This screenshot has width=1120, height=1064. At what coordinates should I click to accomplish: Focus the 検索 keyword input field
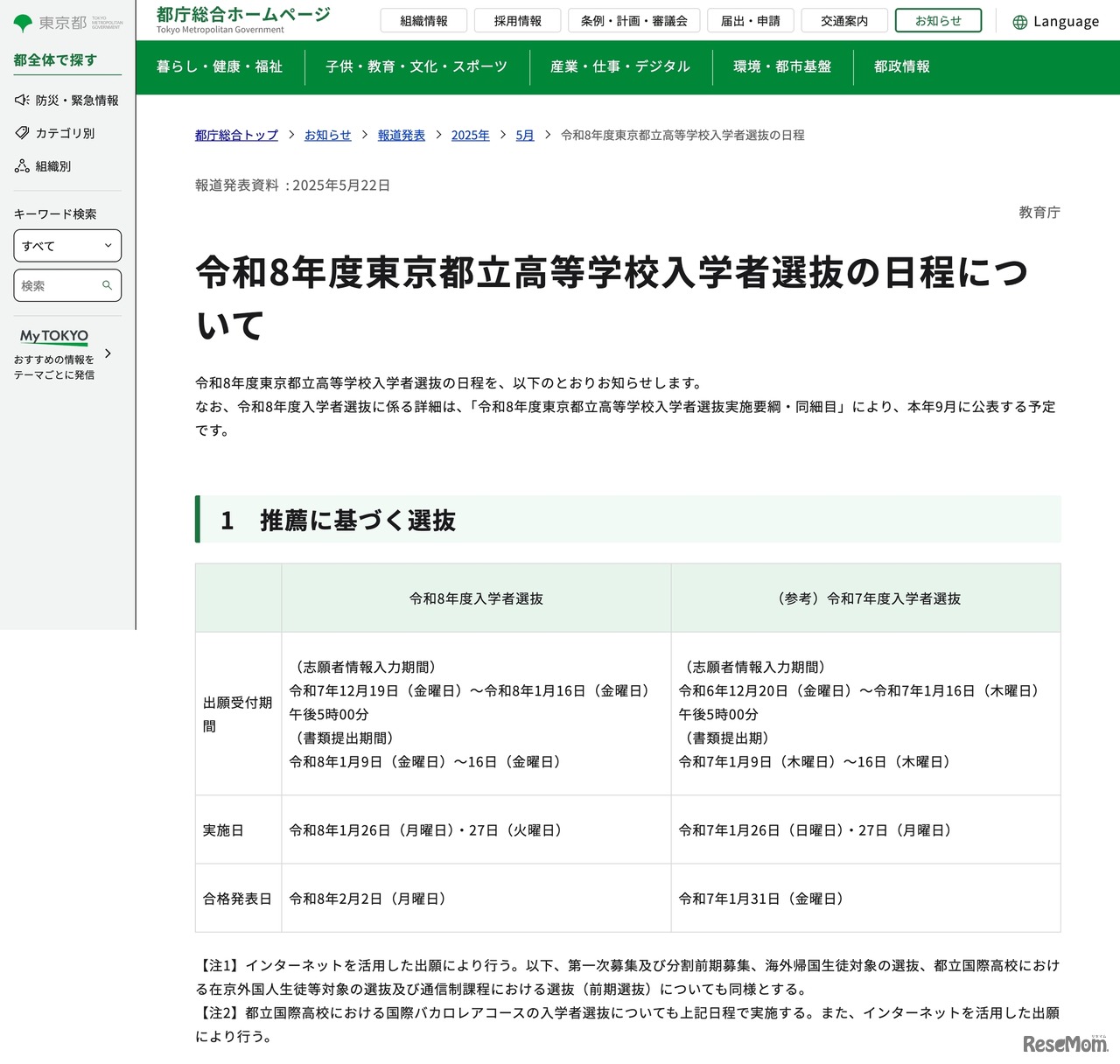point(59,285)
